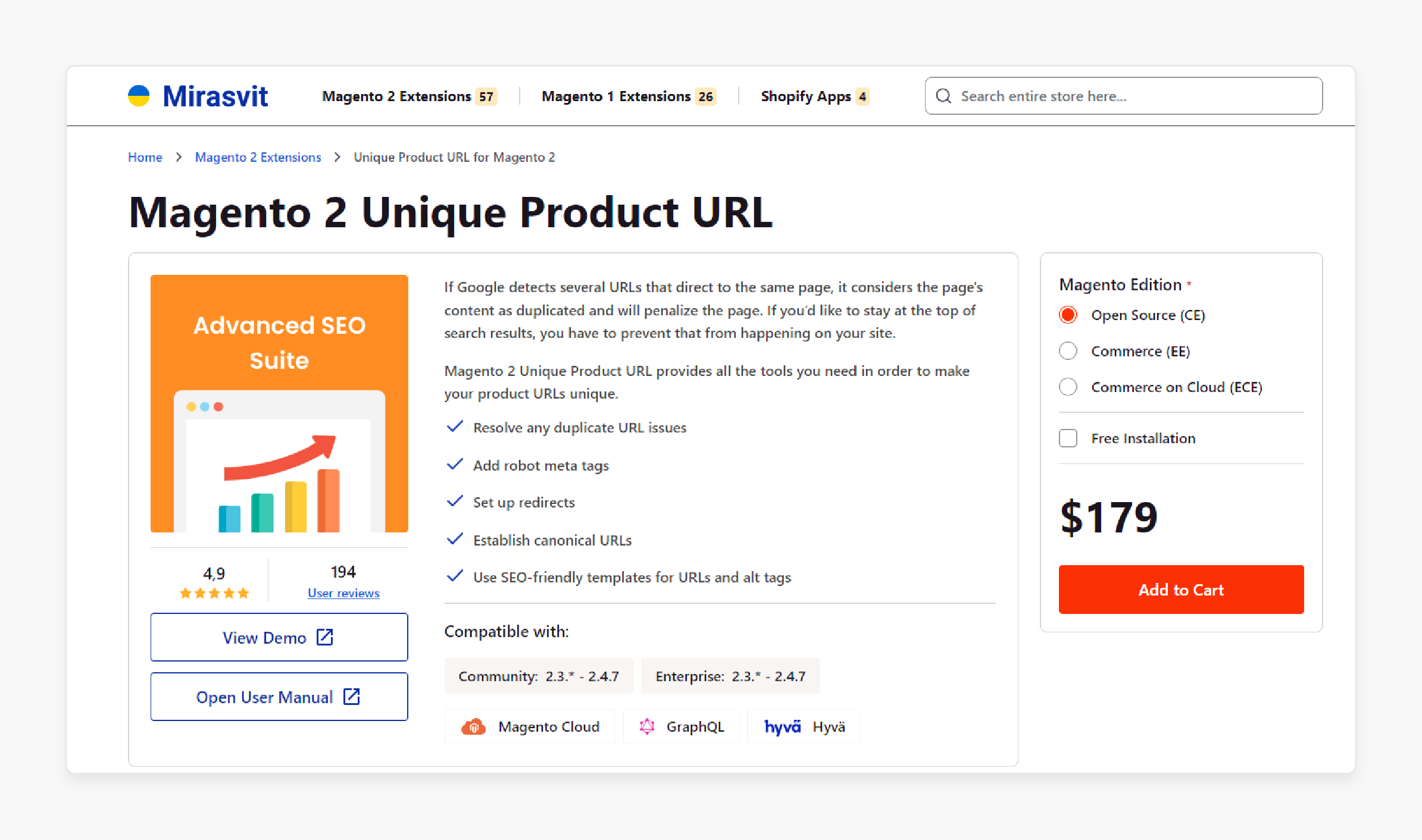Click the Mirasvit logo

pyautogui.click(x=198, y=96)
